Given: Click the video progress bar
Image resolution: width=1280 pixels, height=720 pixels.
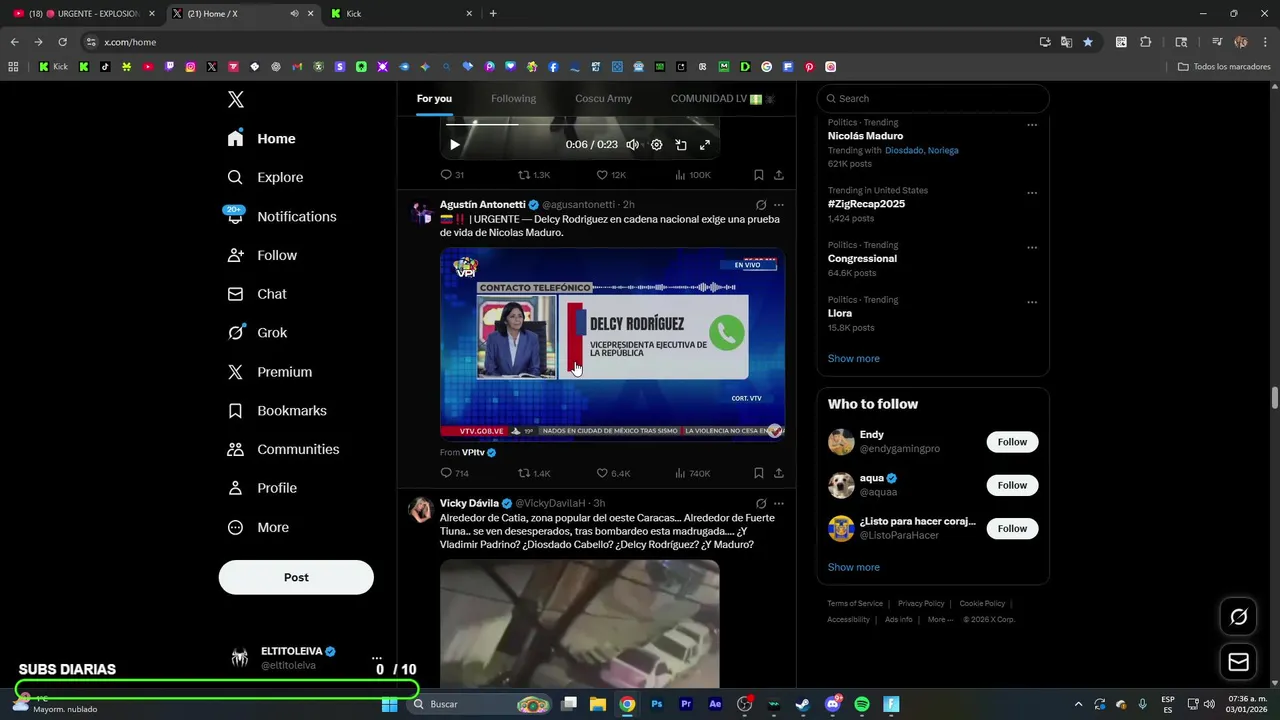Looking at the screenshot, I should 580,125.
